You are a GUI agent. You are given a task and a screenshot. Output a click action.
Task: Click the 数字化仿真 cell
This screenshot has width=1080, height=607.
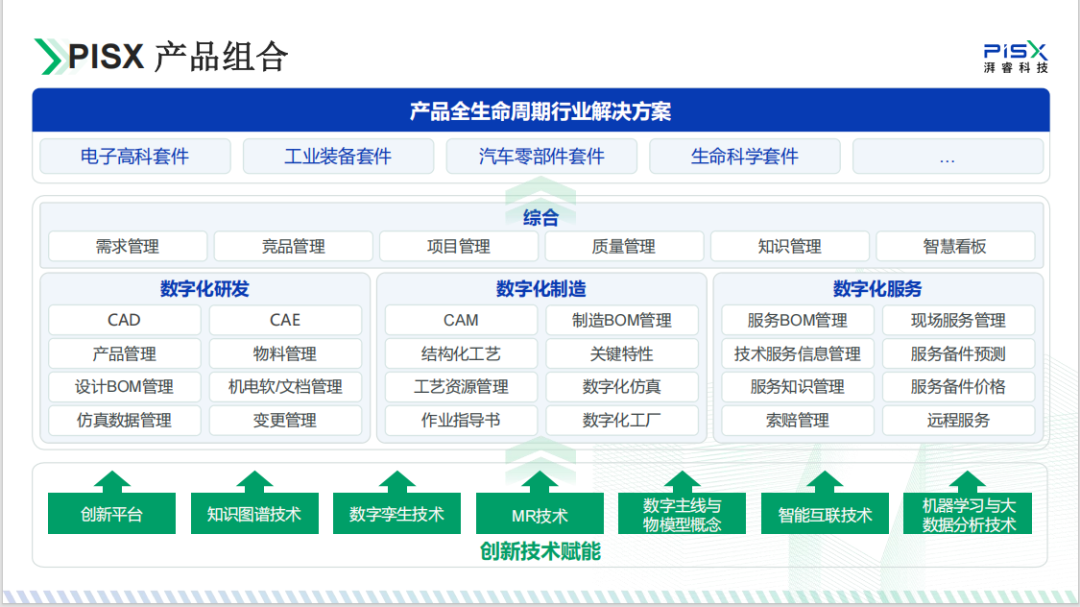point(622,387)
